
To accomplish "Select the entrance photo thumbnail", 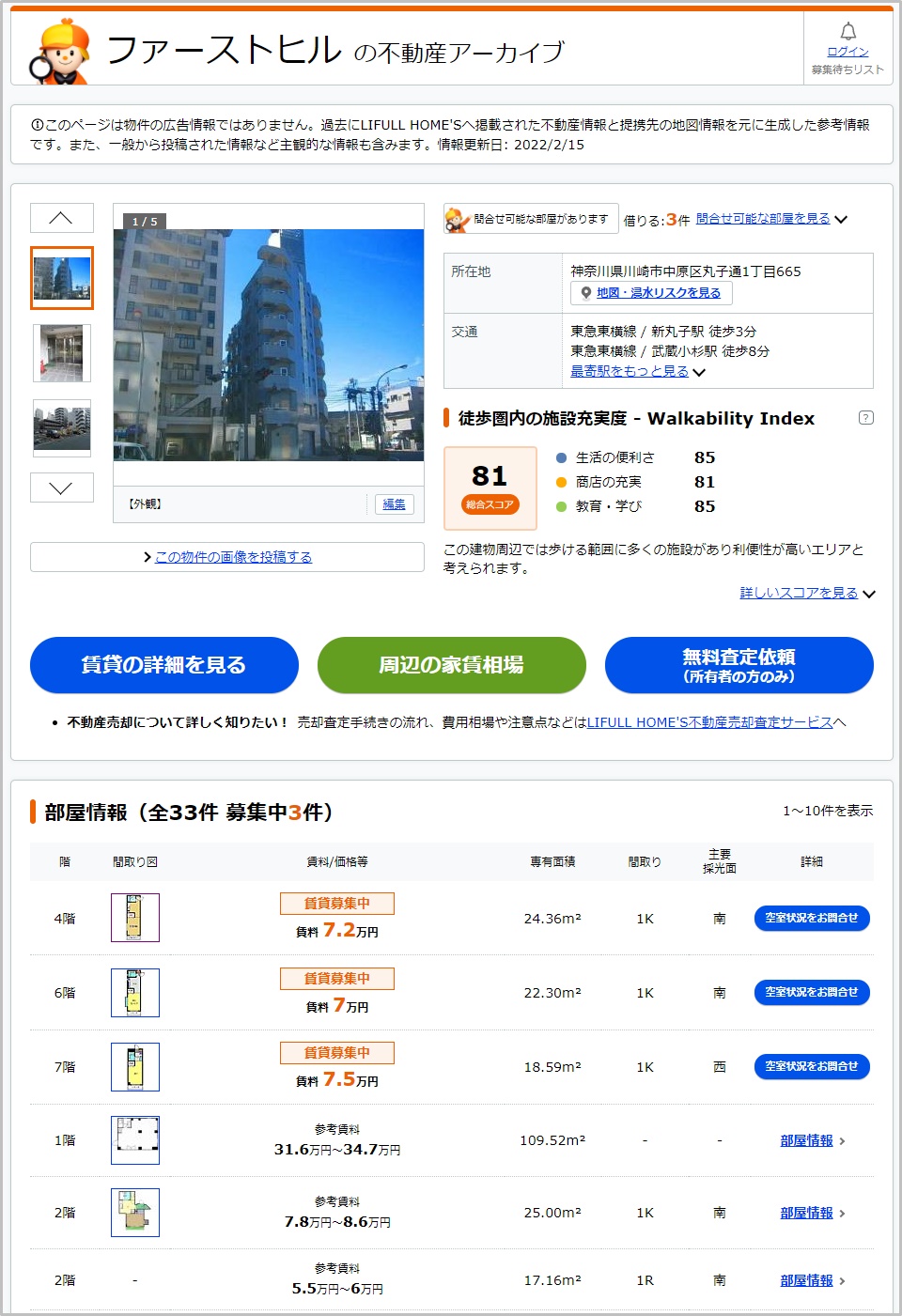I will [x=62, y=353].
